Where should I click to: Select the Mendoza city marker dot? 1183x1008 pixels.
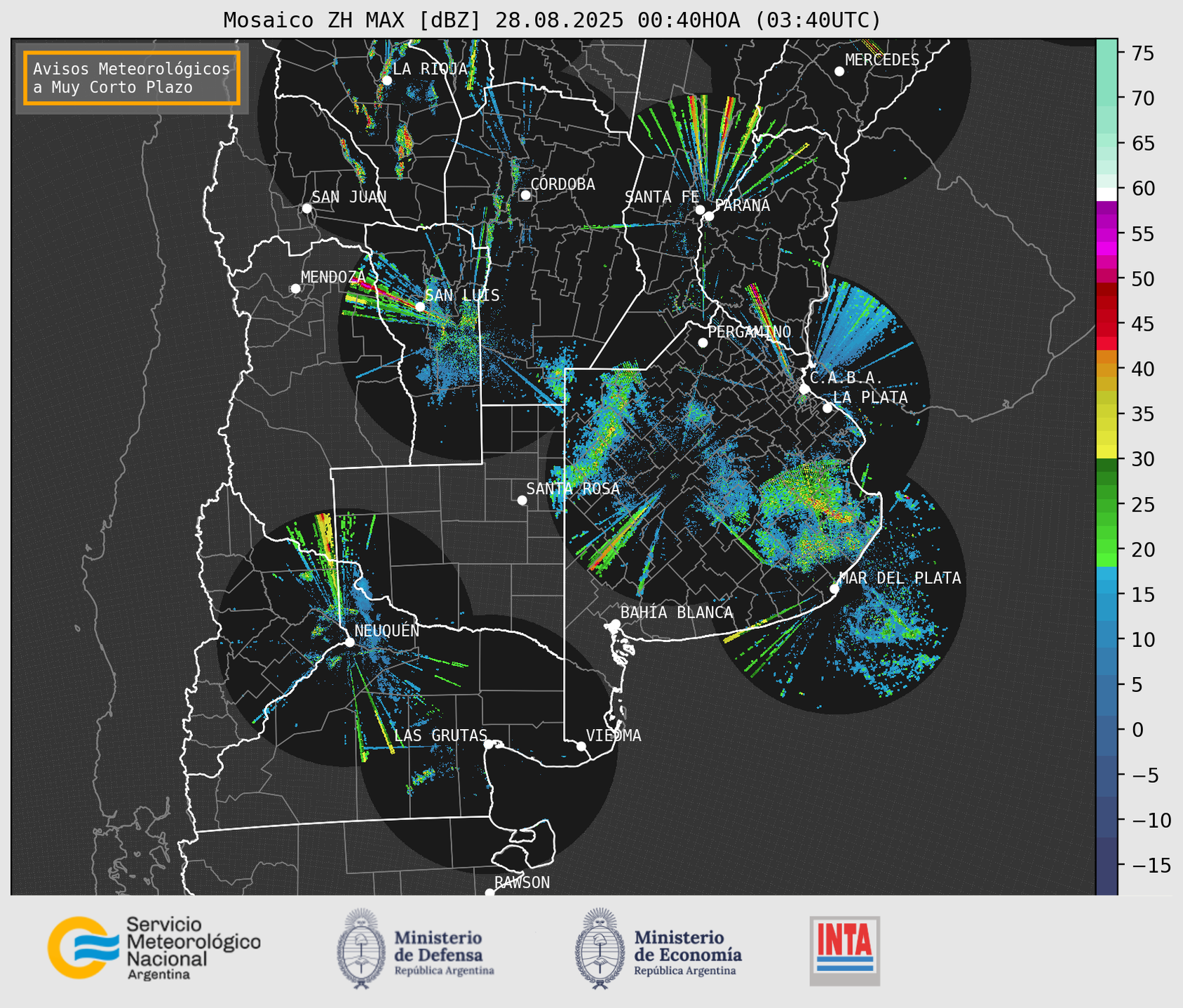(x=295, y=289)
